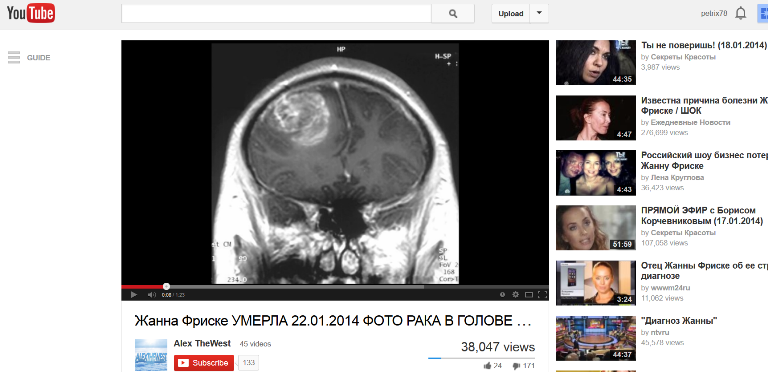Viewport: 768px width, 372px height.
Task: Focus the YouTube search field
Action: (276, 14)
